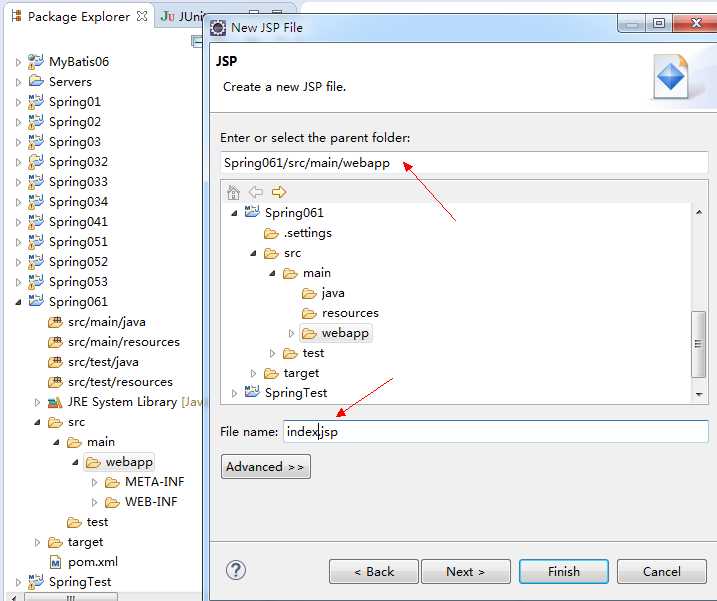Click the Finish button
This screenshot has height=601, width=717.
point(563,571)
